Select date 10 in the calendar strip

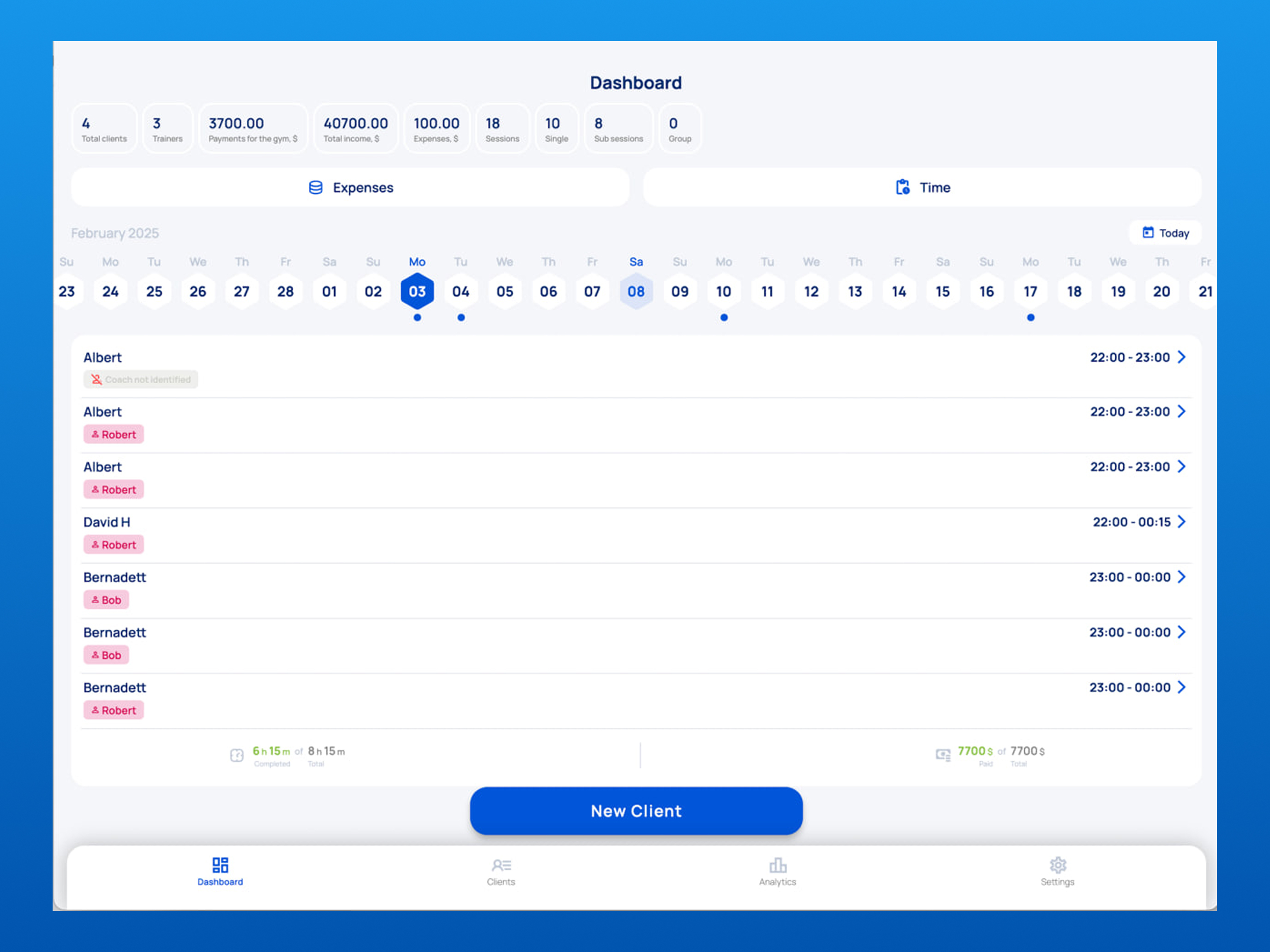click(x=724, y=292)
